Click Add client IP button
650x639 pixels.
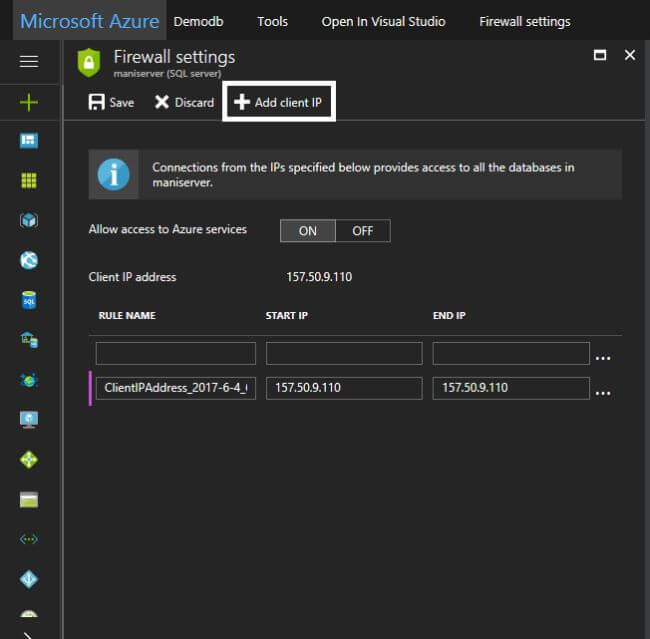coord(279,102)
